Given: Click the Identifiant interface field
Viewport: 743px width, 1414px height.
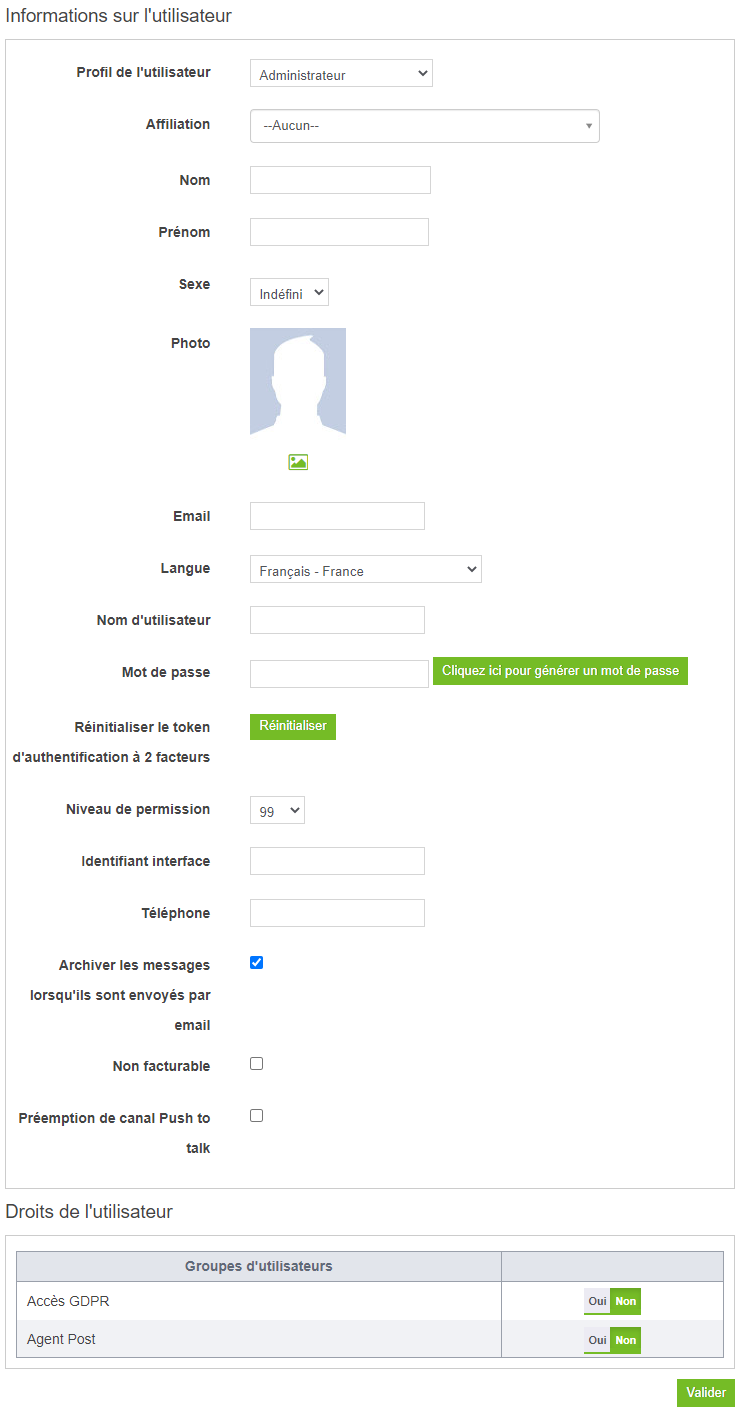Looking at the screenshot, I should [337, 861].
